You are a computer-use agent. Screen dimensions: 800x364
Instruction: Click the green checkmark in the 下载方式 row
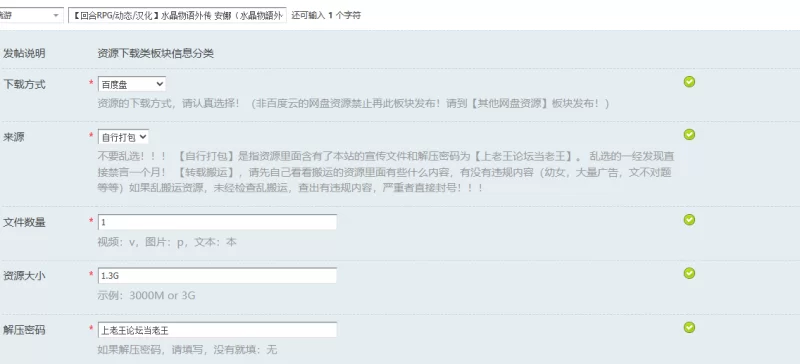click(689, 82)
